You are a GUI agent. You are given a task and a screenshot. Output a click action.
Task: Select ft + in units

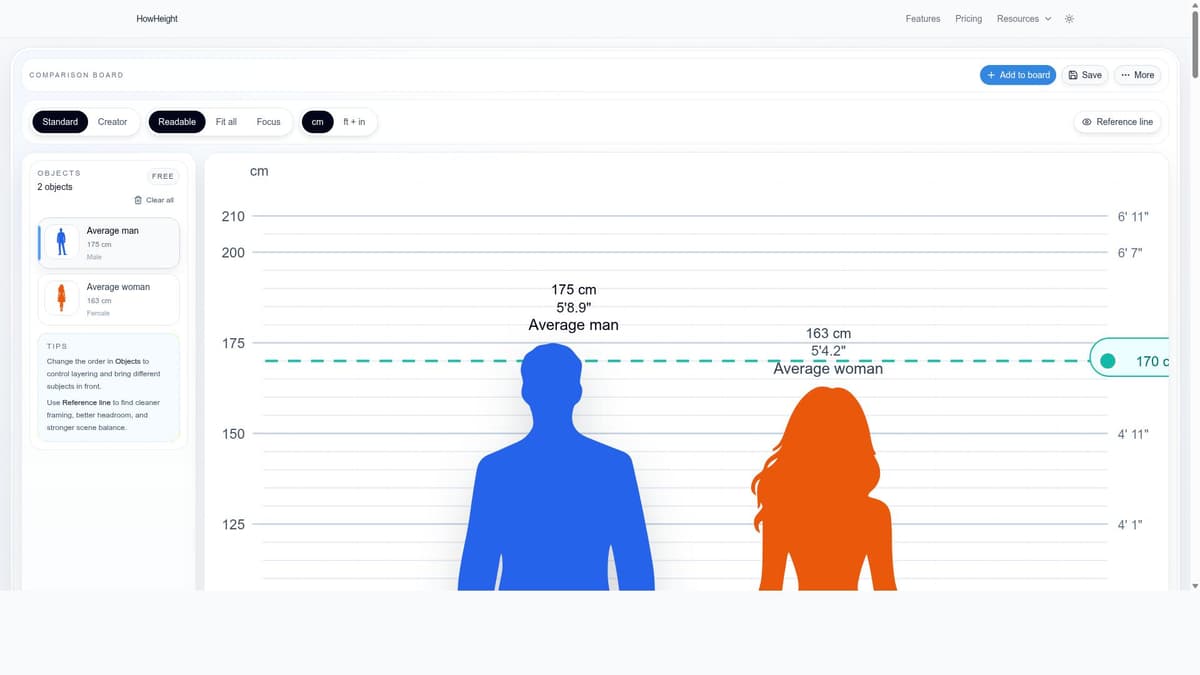coord(354,122)
